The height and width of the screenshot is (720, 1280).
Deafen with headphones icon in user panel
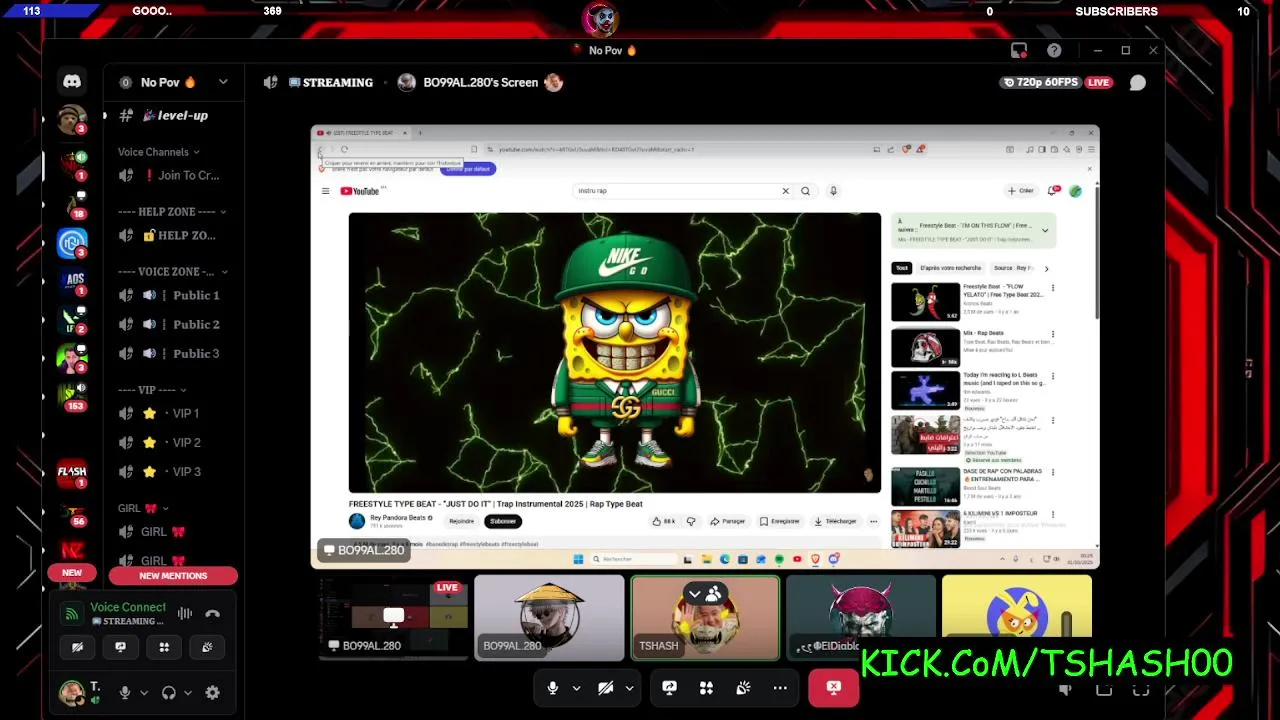coord(168,692)
